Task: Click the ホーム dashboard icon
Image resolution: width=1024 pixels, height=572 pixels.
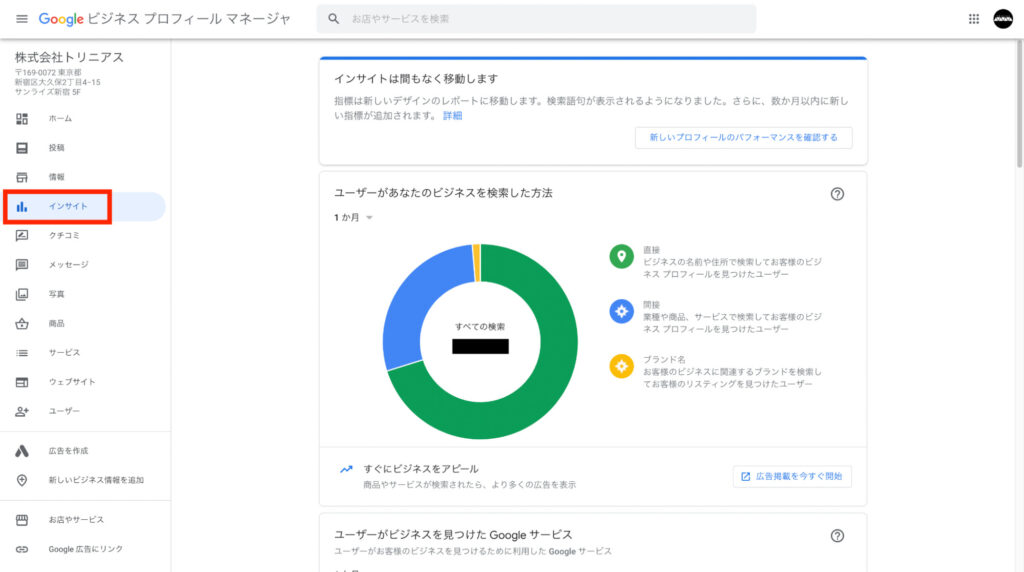Action: [x=22, y=119]
